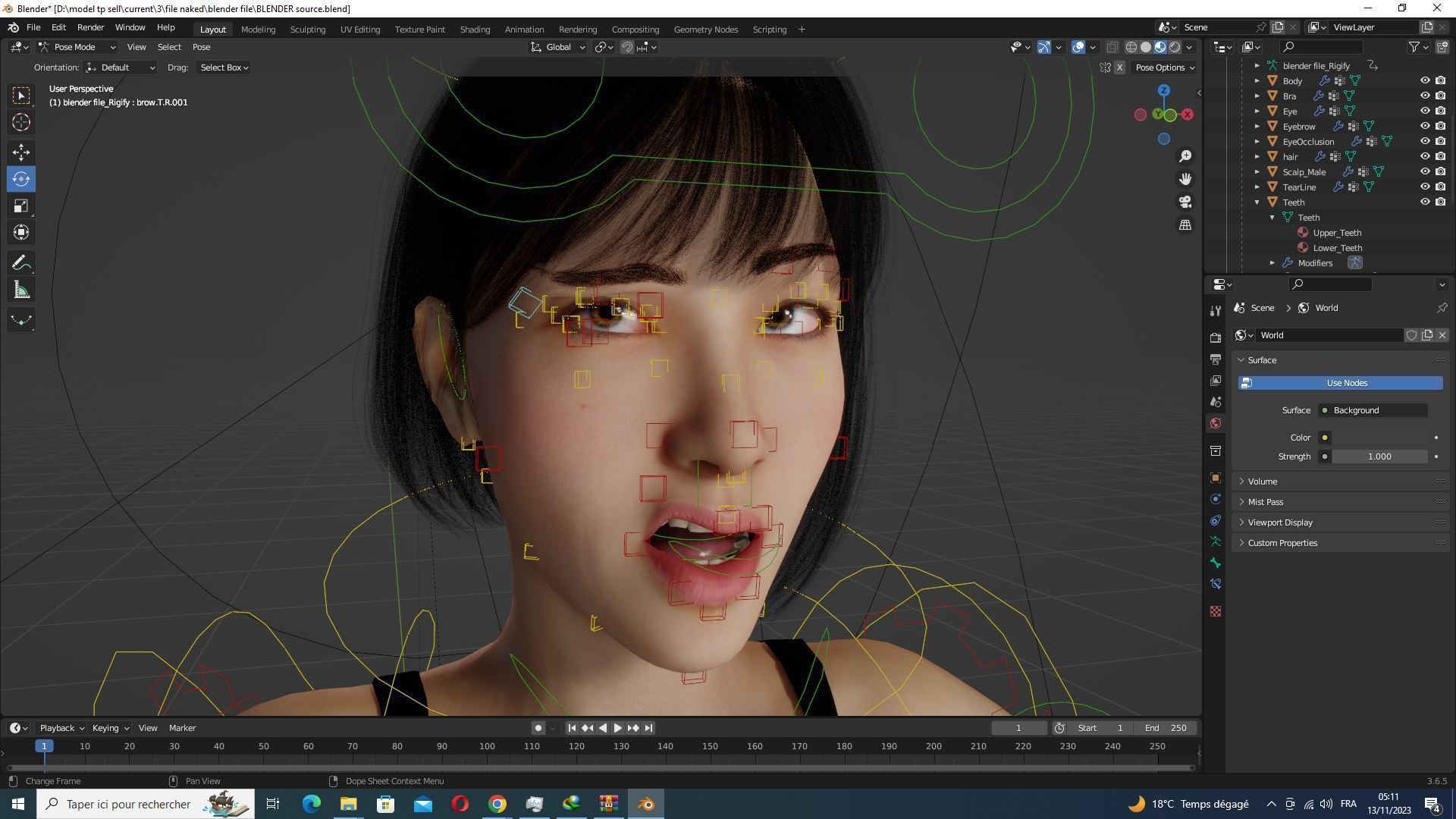Open the File menu
The width and height of the screenshot is (1456, 819).
pos(33,27)
